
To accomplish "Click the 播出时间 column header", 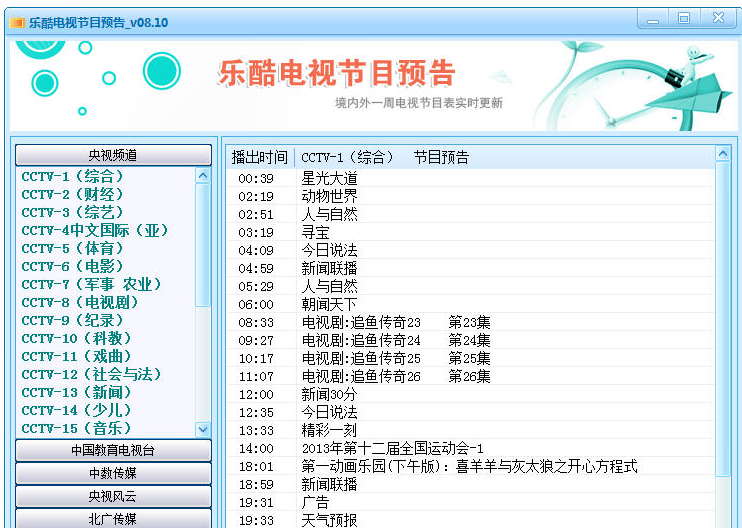I will (x=260, y=157).
